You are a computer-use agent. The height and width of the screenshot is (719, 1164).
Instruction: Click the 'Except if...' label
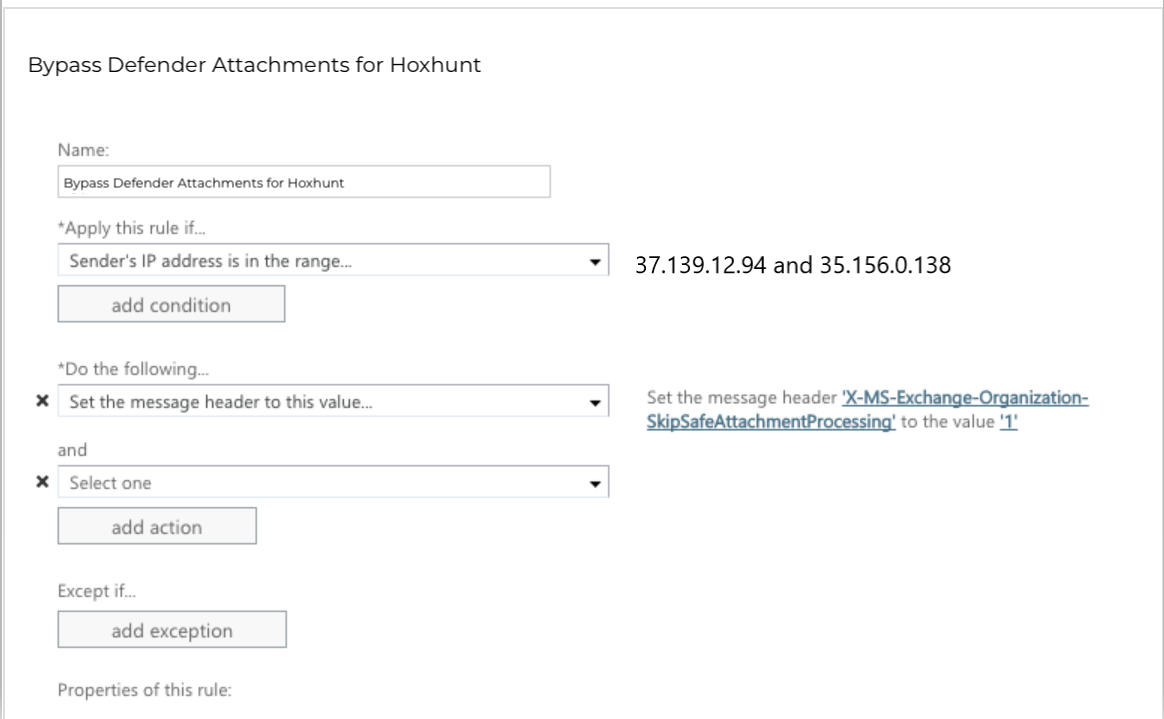point(97,591)
